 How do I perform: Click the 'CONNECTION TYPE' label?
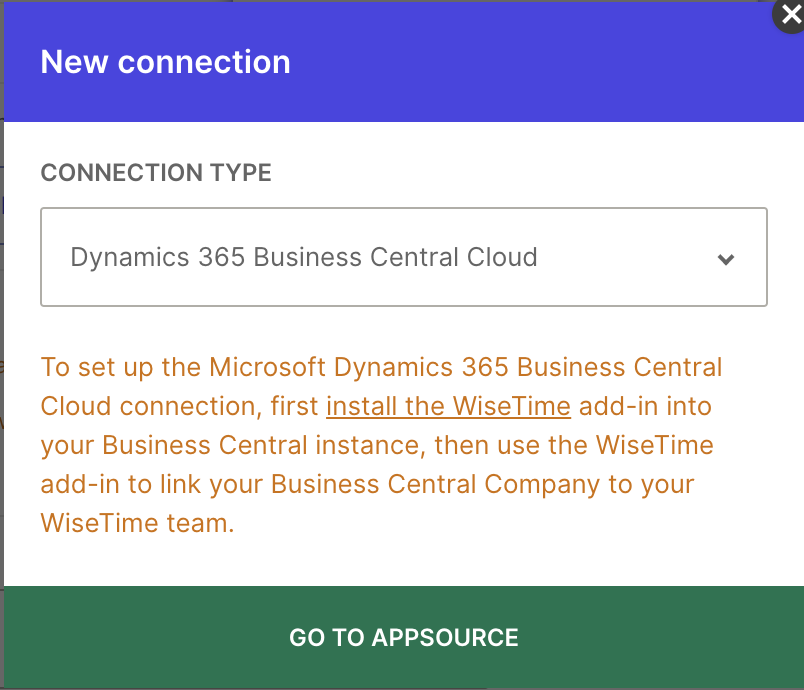[x=156, y=173]
